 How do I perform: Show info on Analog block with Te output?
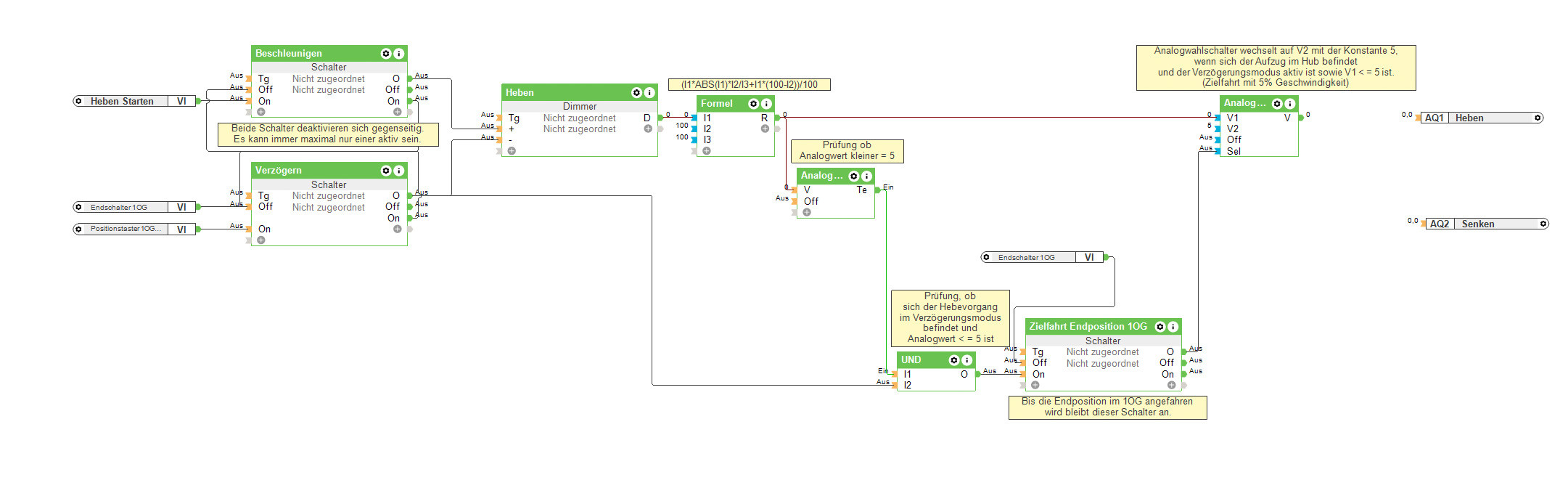tap(866, 176)
